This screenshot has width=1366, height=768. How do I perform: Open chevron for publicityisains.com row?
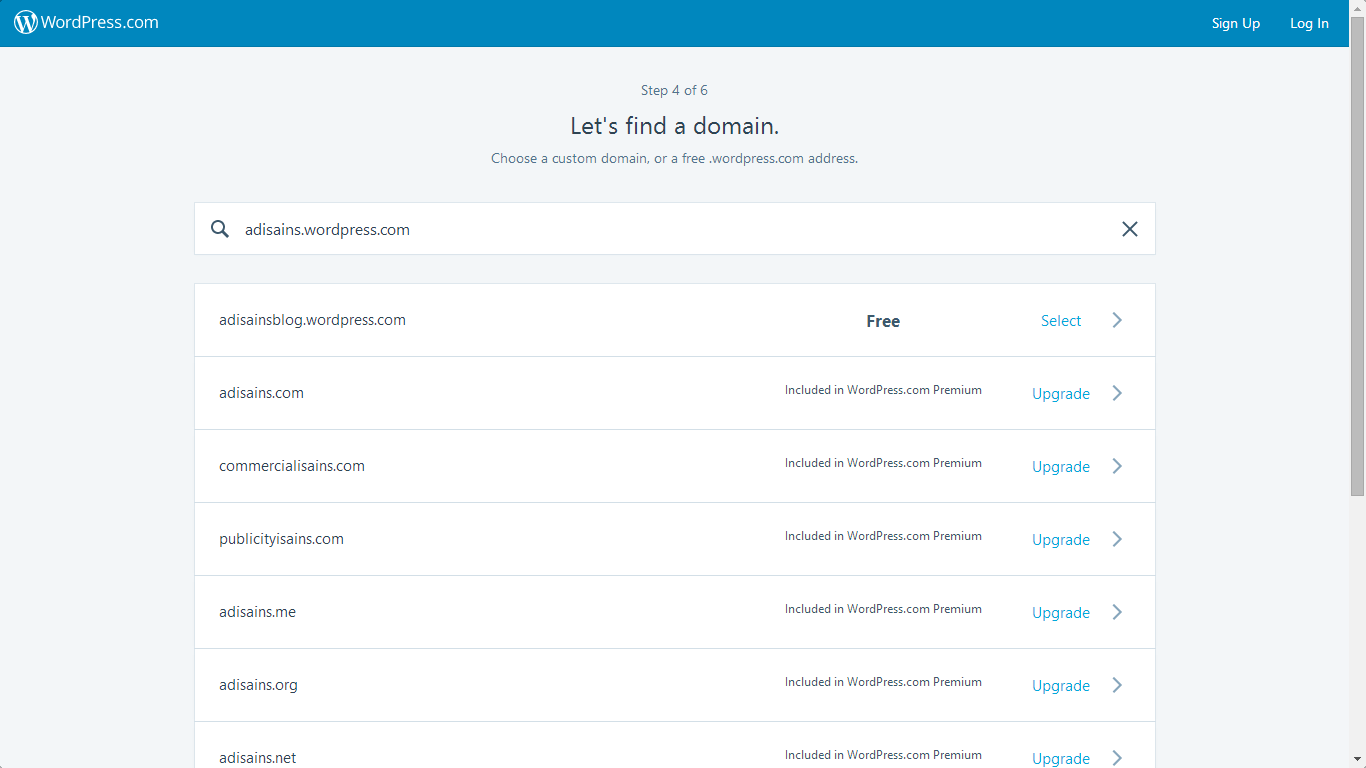[x=1117, y=539]
